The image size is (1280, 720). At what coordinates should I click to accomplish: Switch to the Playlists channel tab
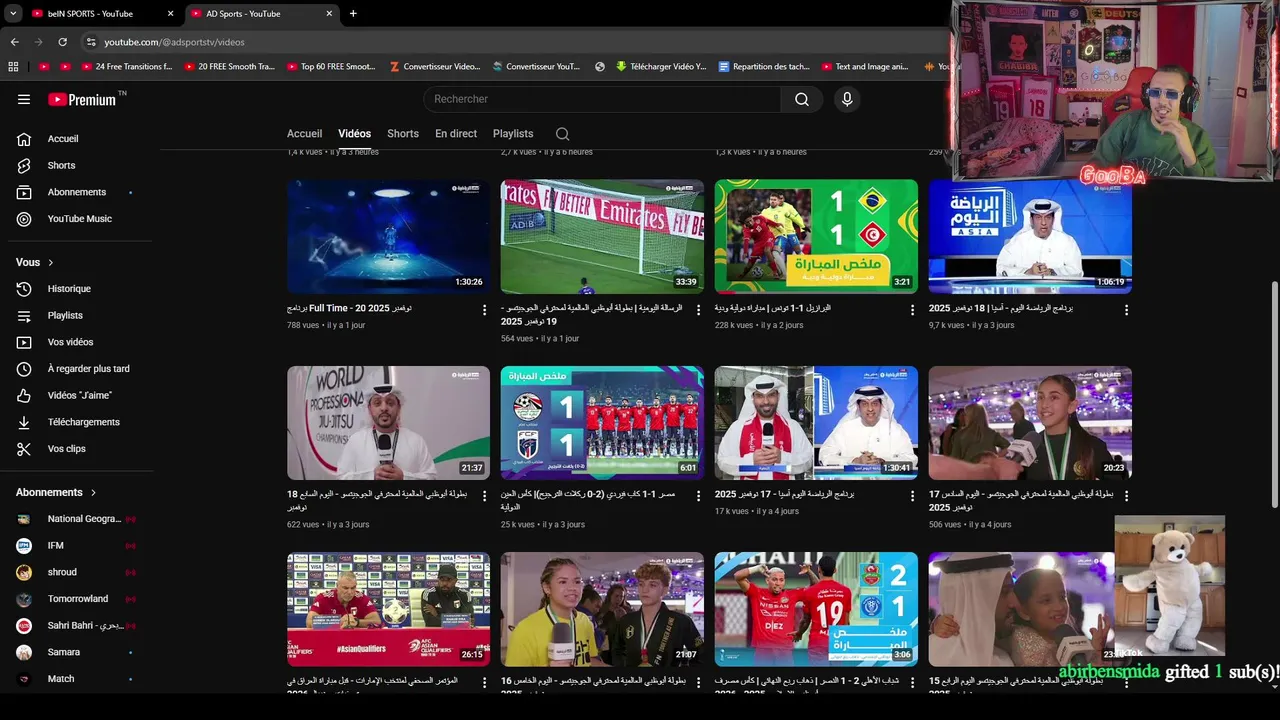[513, 134]
